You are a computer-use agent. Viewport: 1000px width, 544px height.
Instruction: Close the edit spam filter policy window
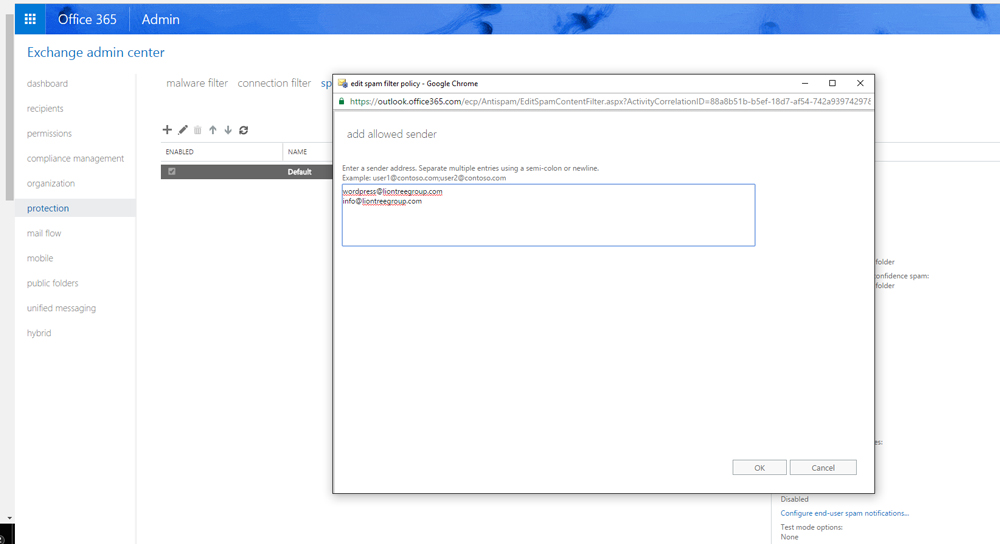click(x=860, y=84)
